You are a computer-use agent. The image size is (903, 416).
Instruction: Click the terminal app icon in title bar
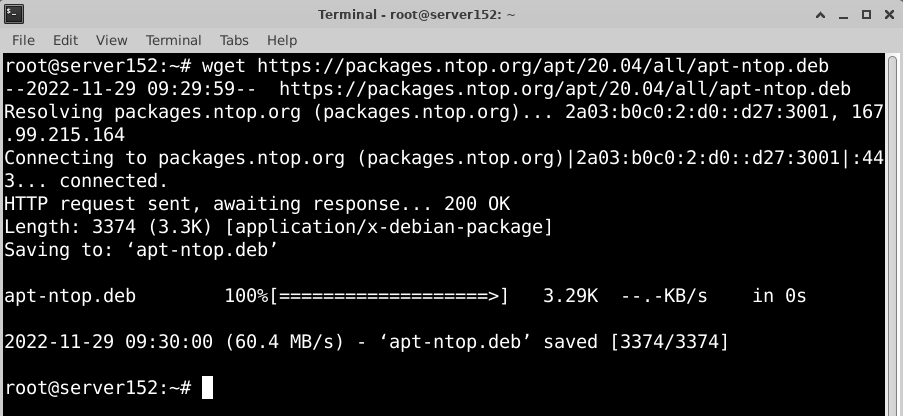click(14, 14)
